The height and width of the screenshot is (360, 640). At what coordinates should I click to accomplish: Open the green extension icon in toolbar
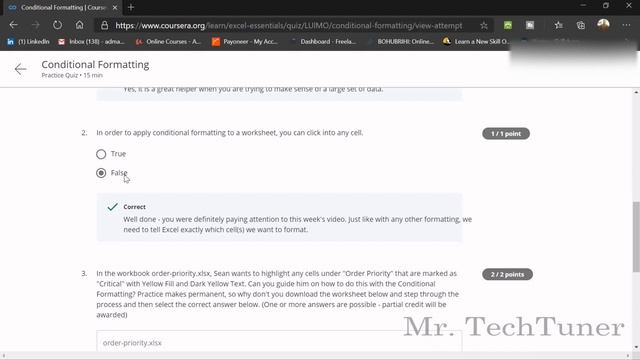point(508,25)
